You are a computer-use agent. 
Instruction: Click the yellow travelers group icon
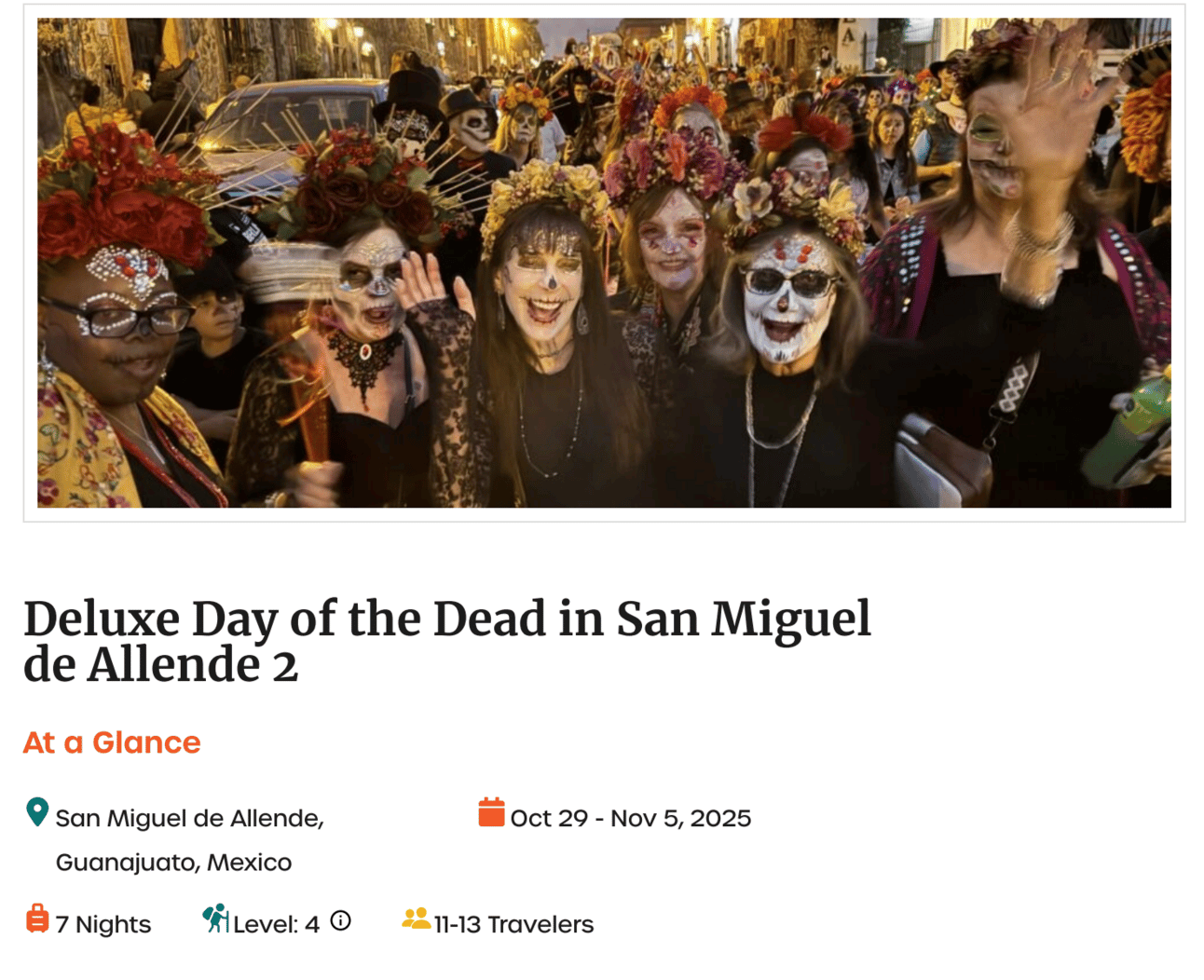416,919
